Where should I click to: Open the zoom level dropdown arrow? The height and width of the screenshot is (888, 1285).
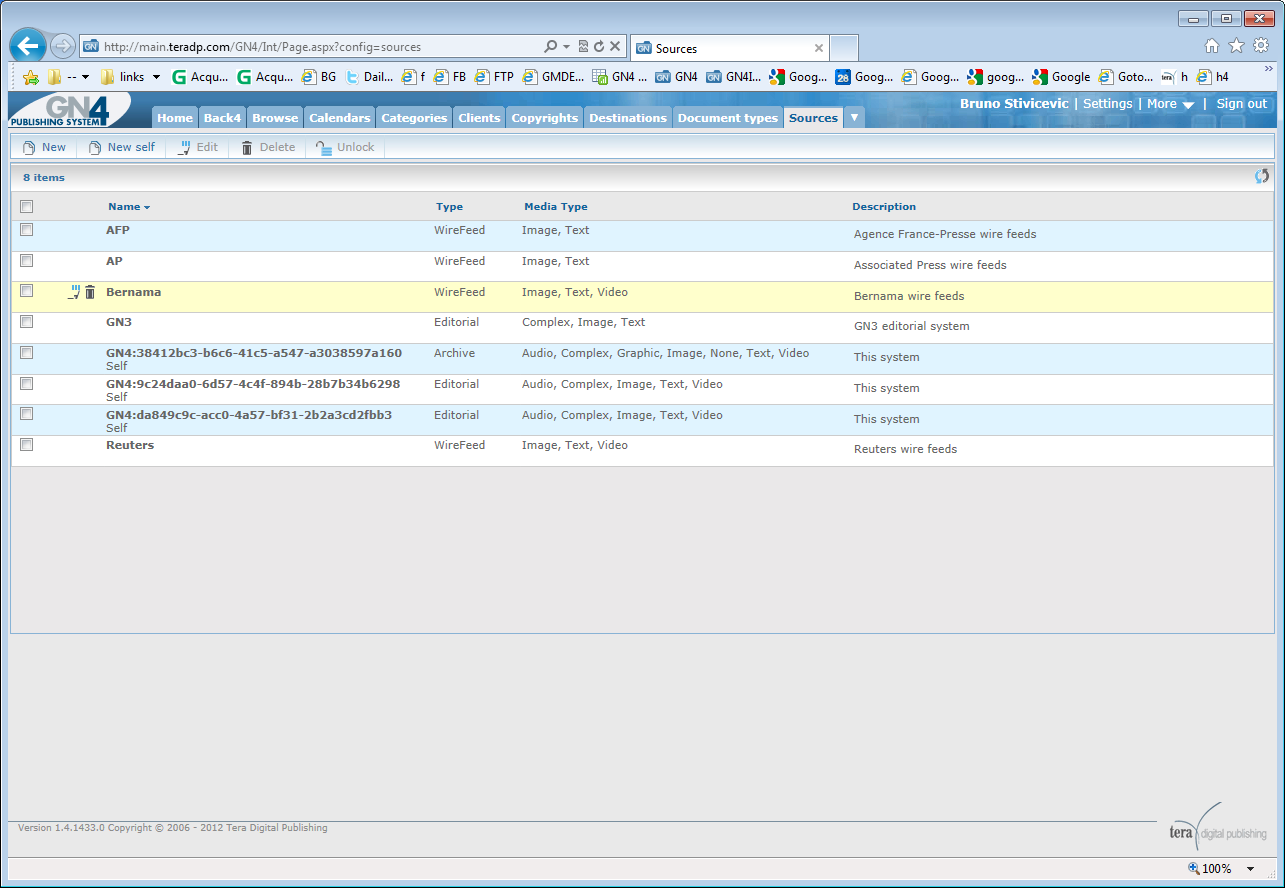click(1250, 869)
